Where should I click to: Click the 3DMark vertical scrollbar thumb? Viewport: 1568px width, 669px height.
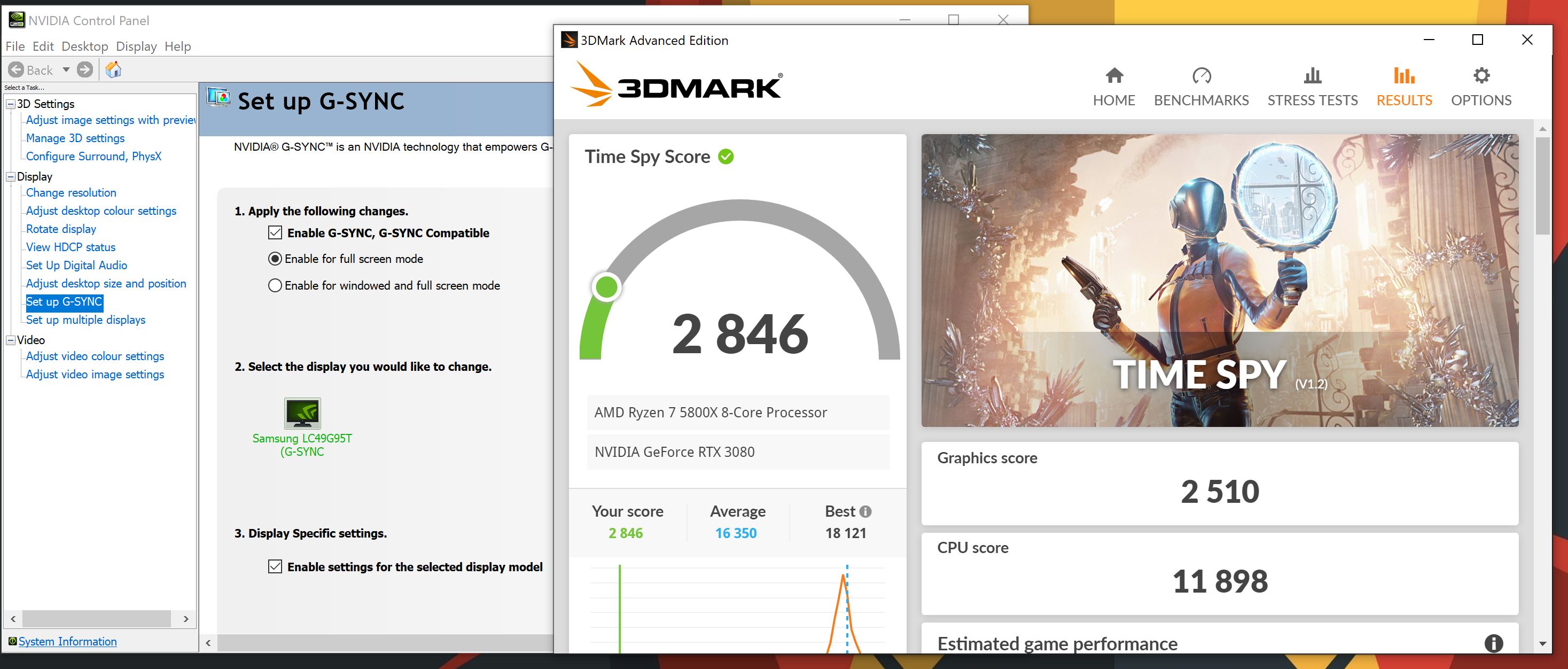1542,185
